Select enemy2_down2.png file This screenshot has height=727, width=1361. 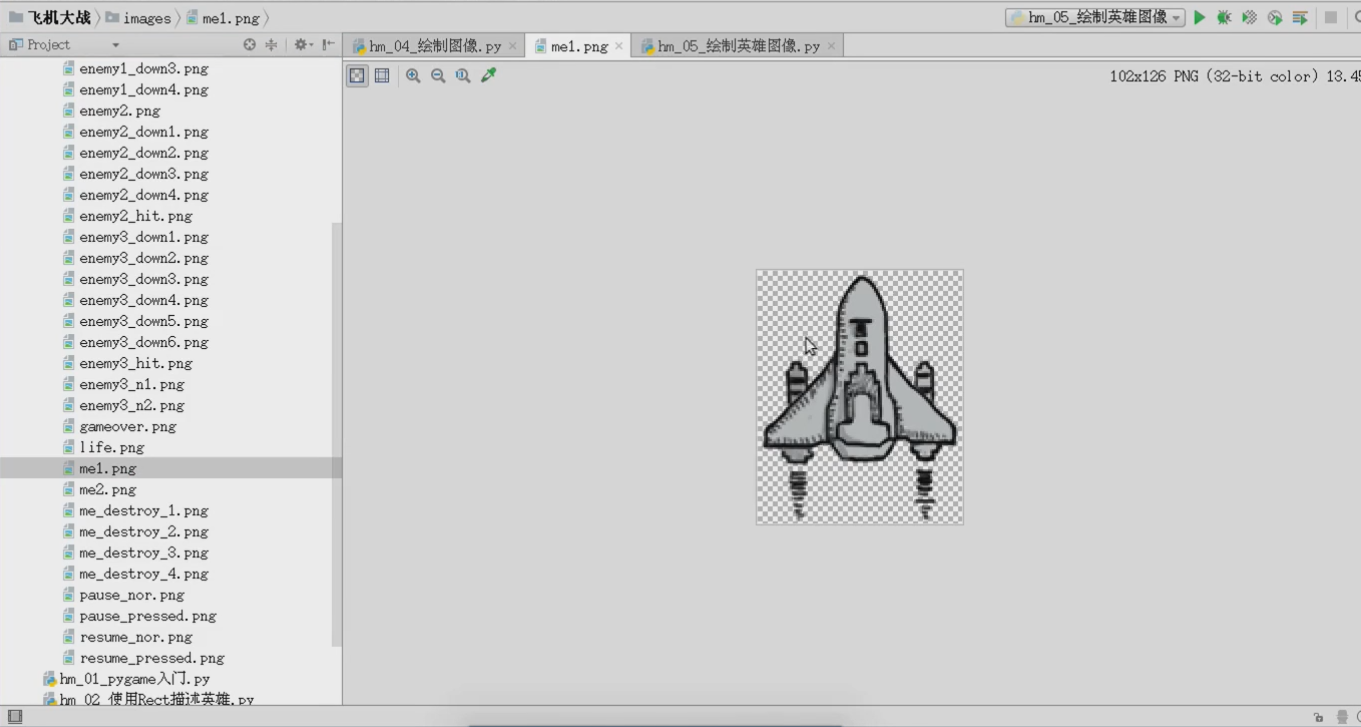pyautogui.click(x=144, y=153)
